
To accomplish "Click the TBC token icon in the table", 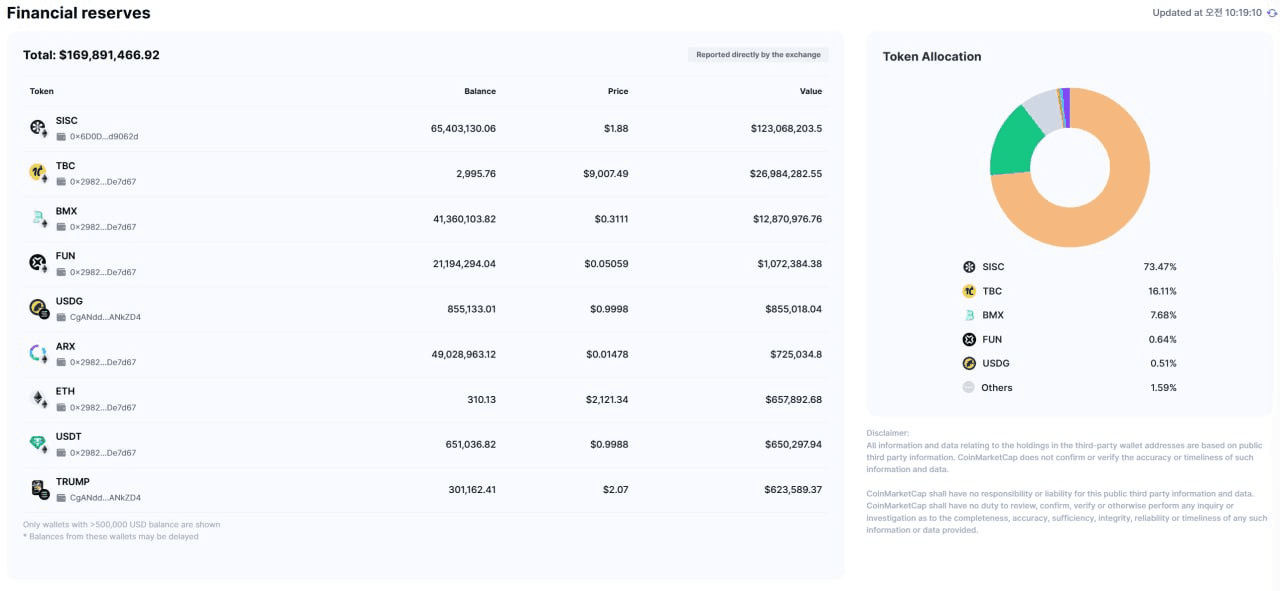I will tap(38, 173).
